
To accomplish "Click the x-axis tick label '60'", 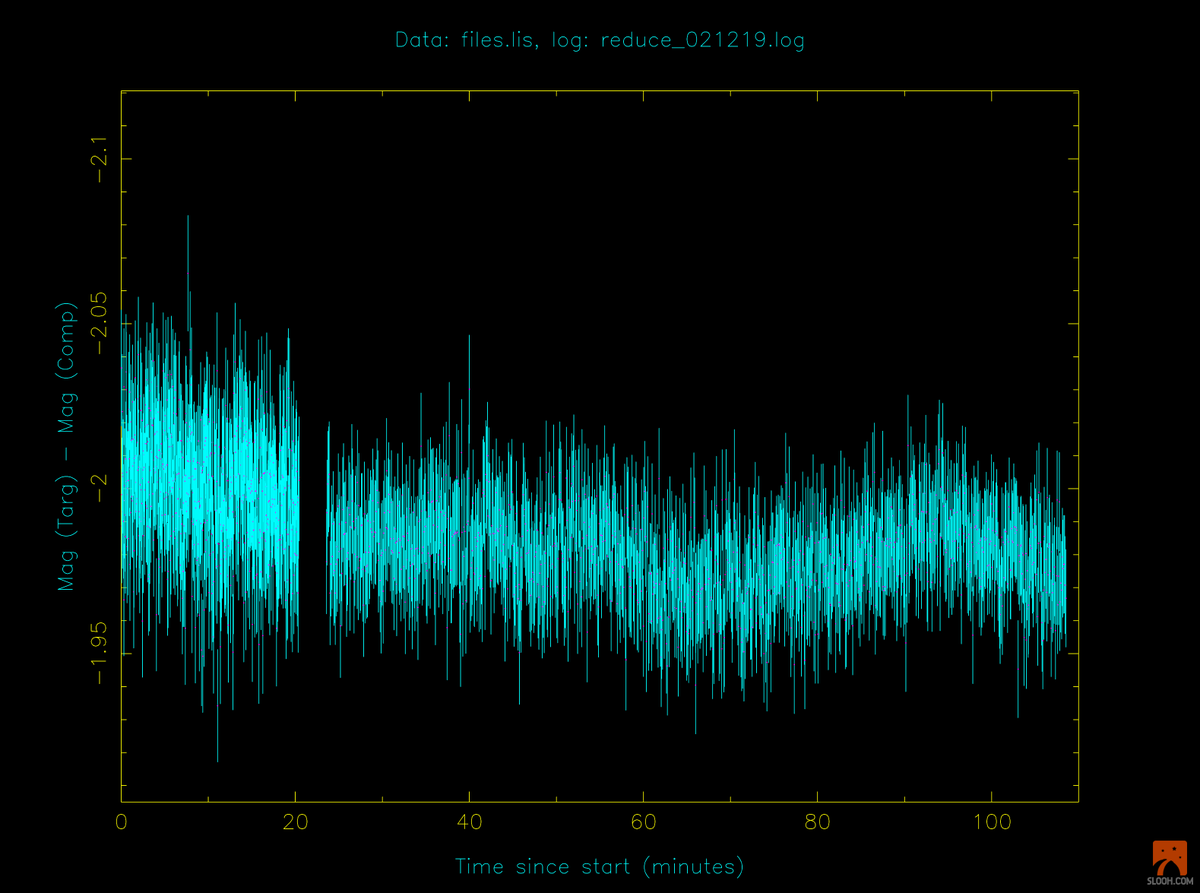I will point(643,823).
